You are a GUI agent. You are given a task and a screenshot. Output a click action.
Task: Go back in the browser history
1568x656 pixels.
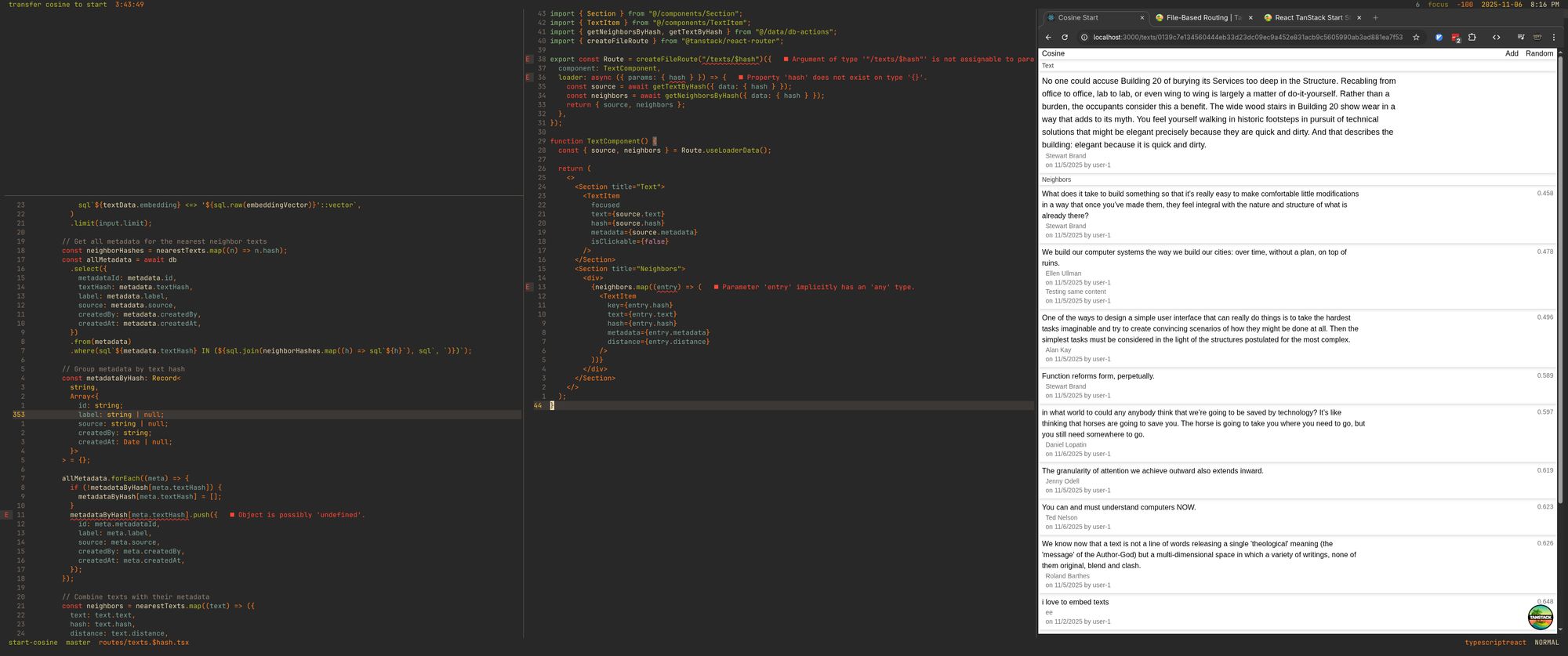[x=1048, y=37]
